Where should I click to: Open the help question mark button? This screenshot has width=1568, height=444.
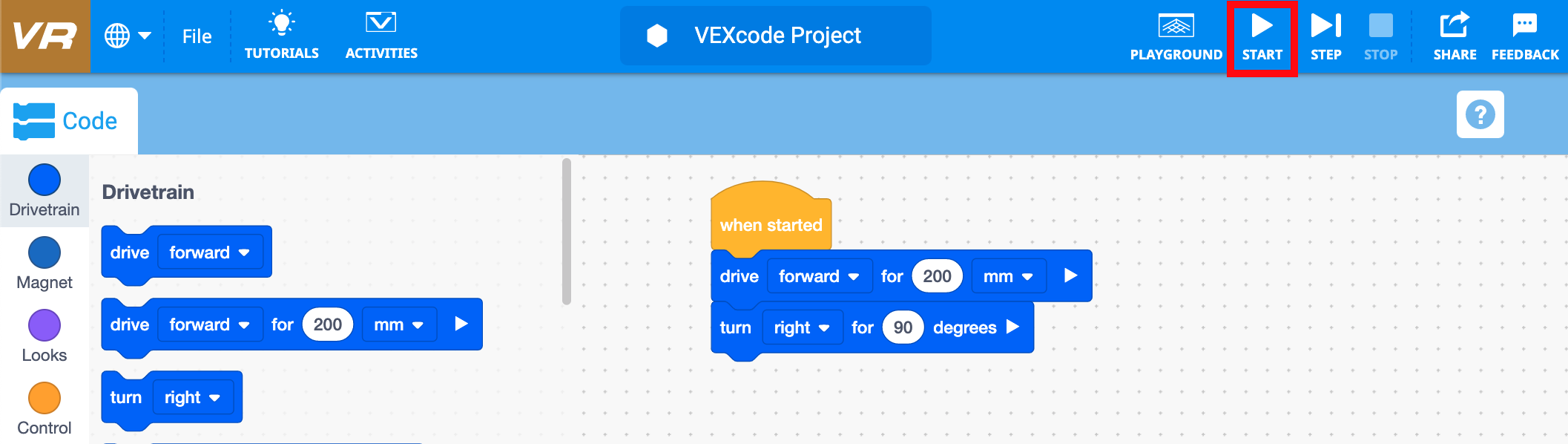[1479, 114]
